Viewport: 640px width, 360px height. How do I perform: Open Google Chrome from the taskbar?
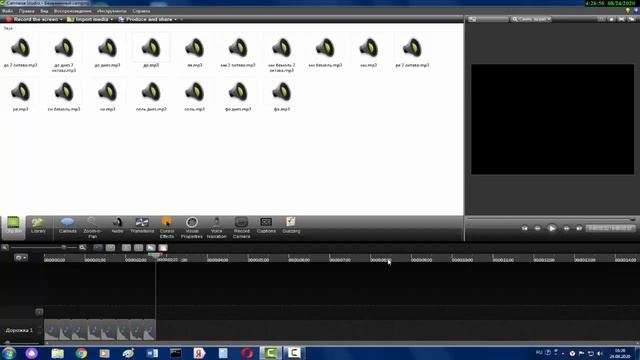click(x=81, y=353)
